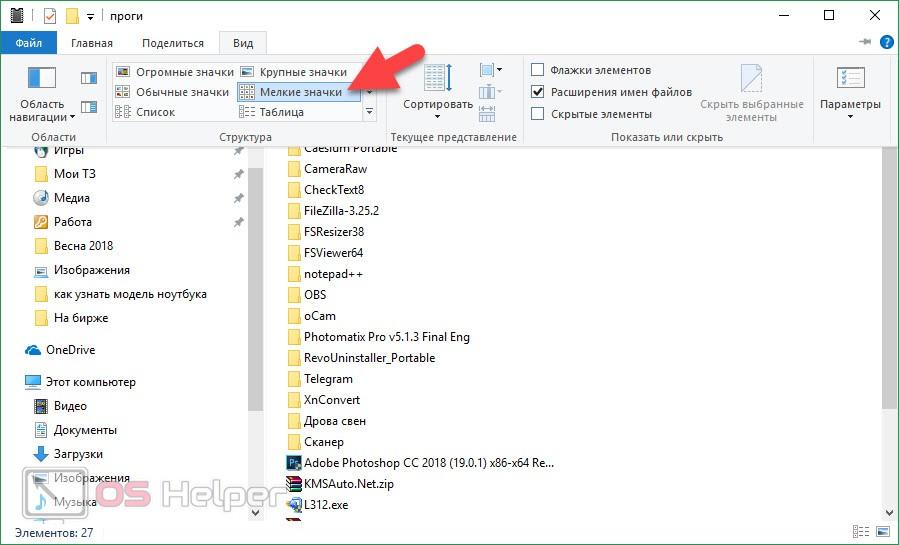The width and height of the screenshot is (899, 545).
Task: Click the file list vertical scrollbar
Action: coord(888,300)
